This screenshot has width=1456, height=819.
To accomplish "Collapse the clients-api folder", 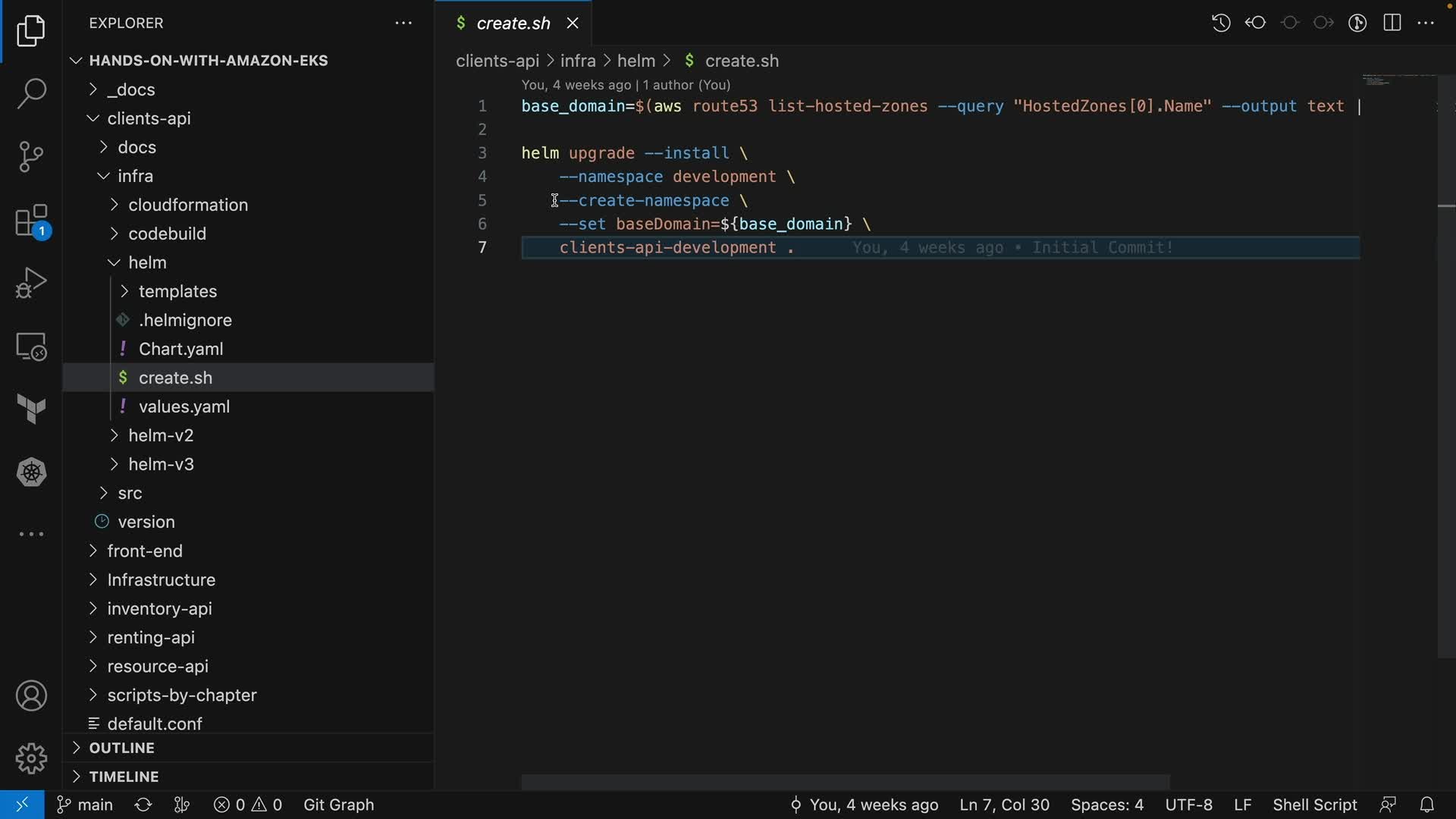I will (149, 118).
